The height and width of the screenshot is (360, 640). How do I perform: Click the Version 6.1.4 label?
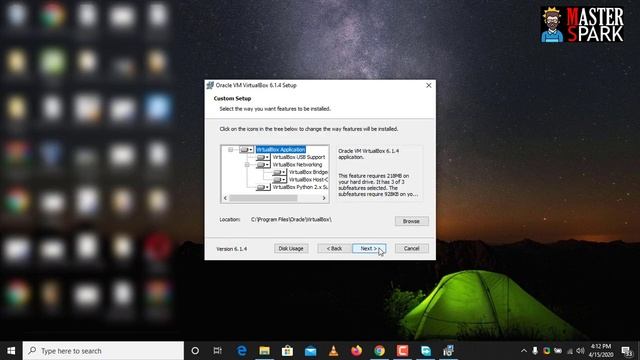click(231, 249)
